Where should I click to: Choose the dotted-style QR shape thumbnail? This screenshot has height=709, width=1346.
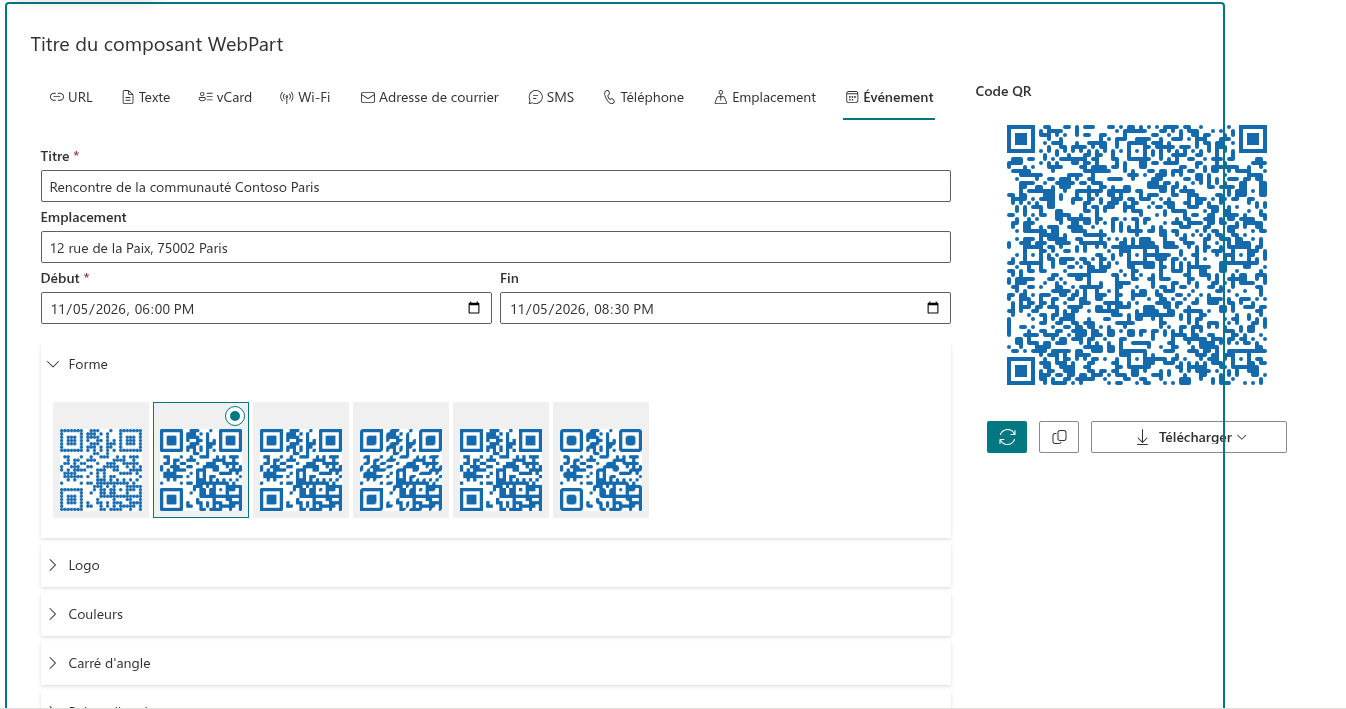pyautogui.click(x=101, y=460)
